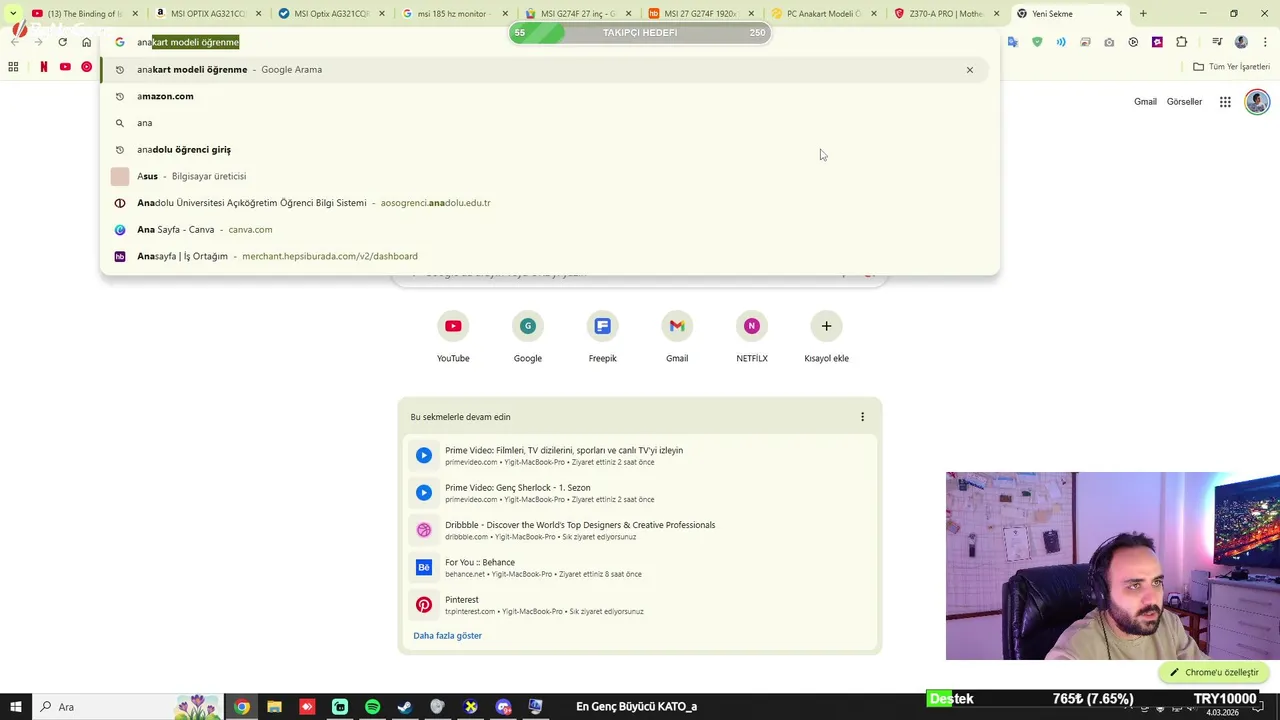
Task: Open Steam from the taskbar
Action: point(405,707)
